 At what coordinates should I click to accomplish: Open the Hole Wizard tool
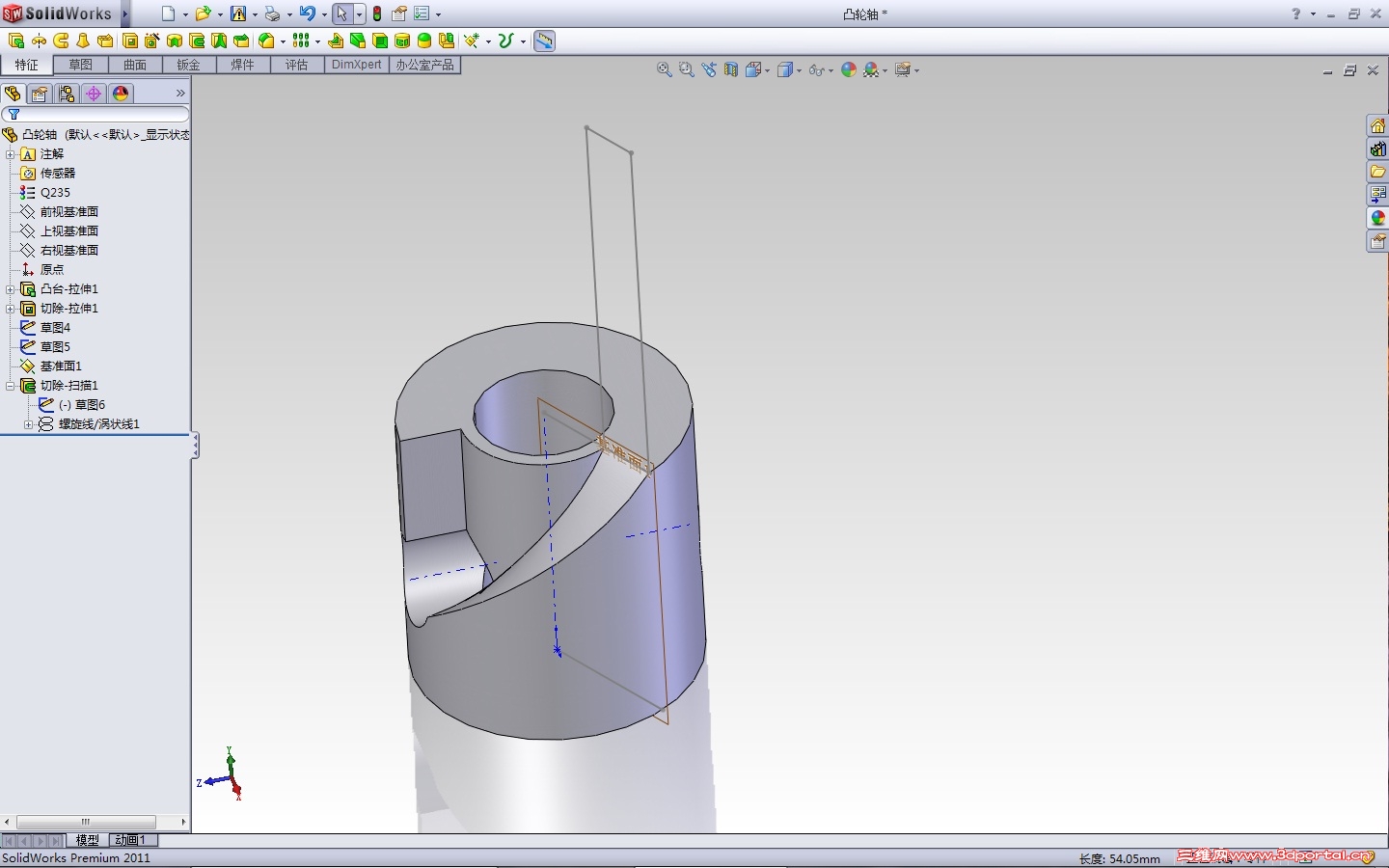(x=151, y=41)
